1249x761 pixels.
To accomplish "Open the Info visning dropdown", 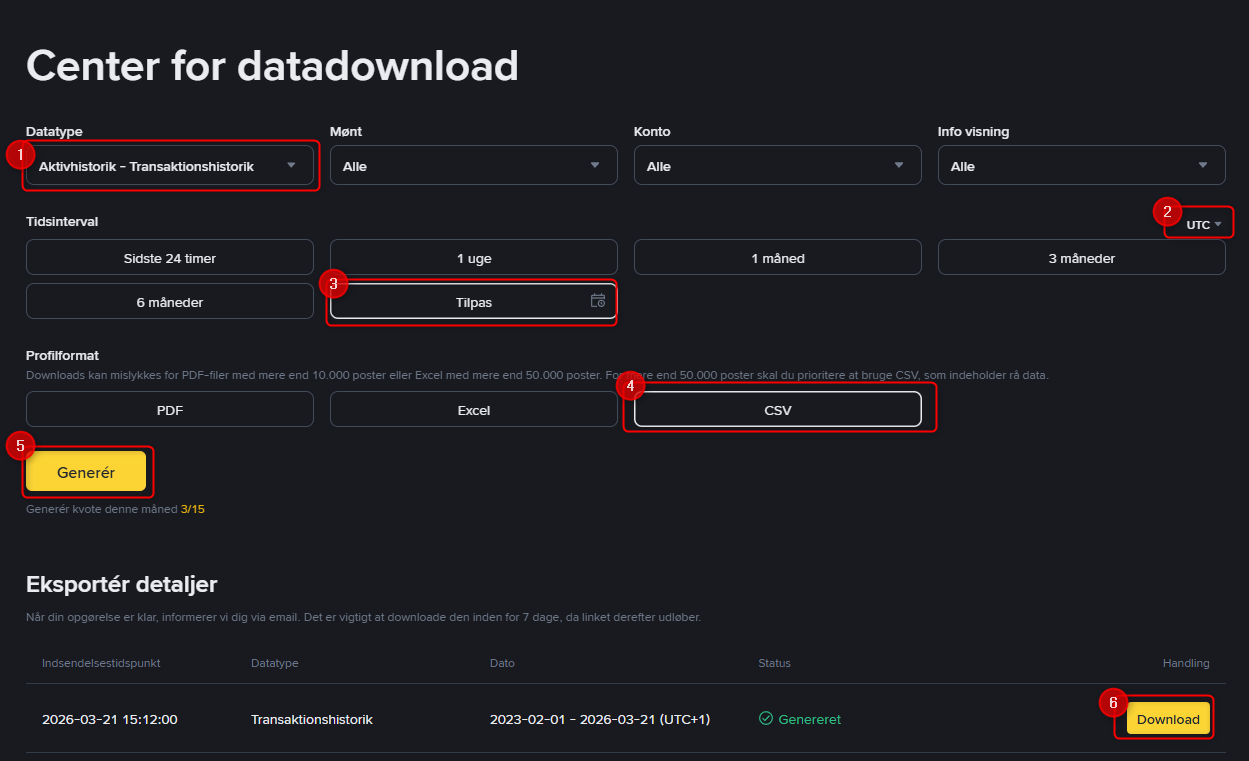I will [x=1081, y=165].
